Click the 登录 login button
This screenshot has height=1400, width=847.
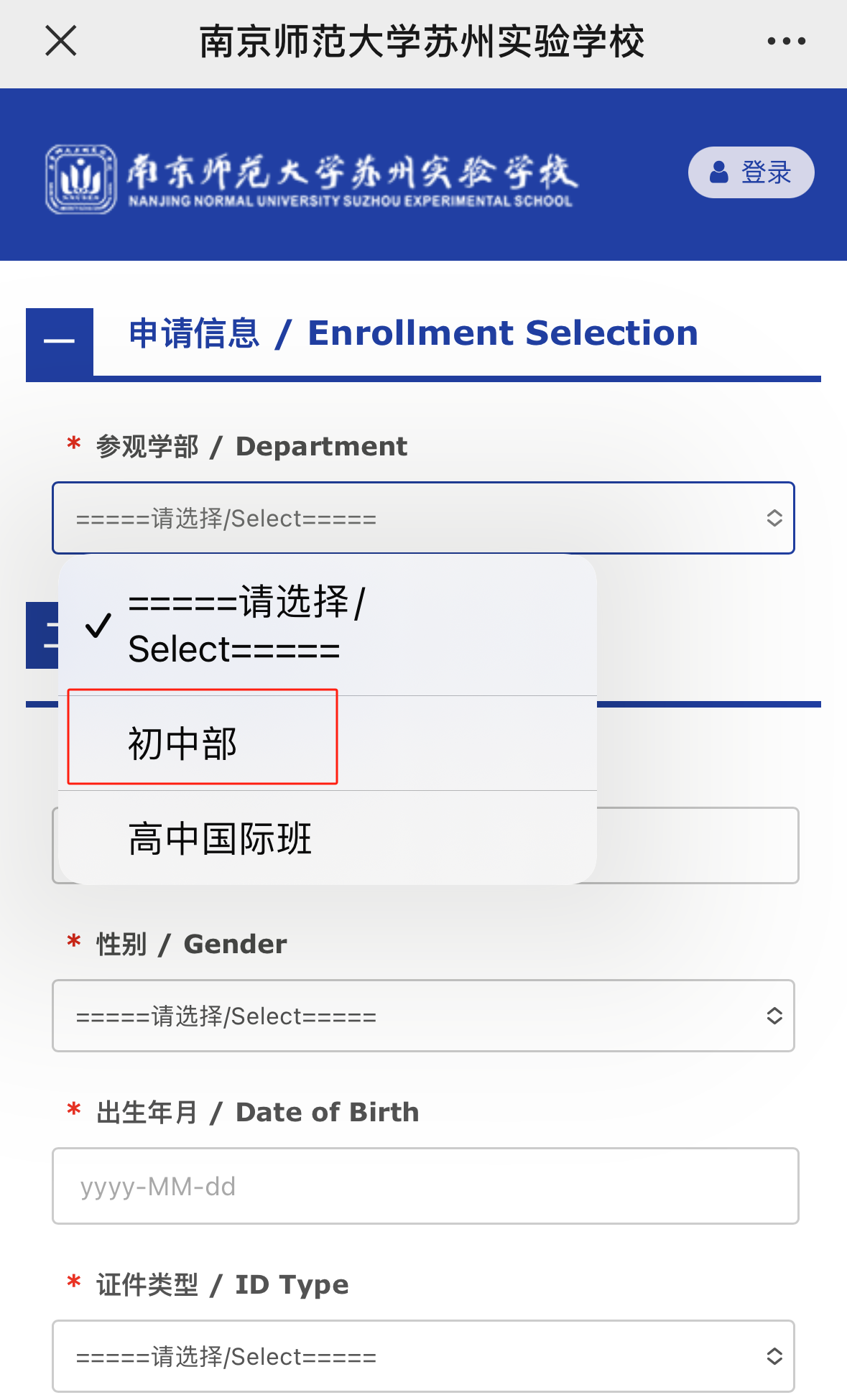(751, 172)
